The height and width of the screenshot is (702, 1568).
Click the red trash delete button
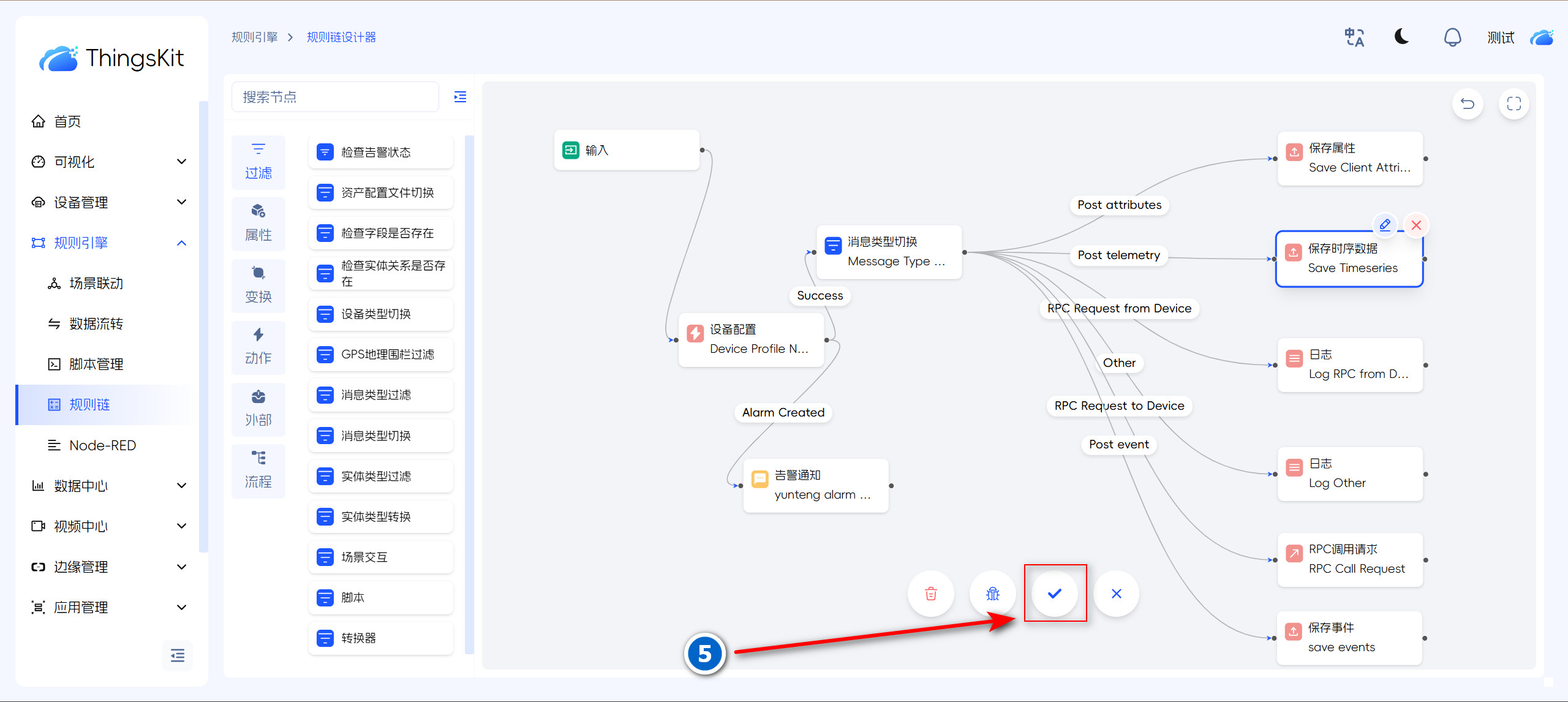click(930, 593)
